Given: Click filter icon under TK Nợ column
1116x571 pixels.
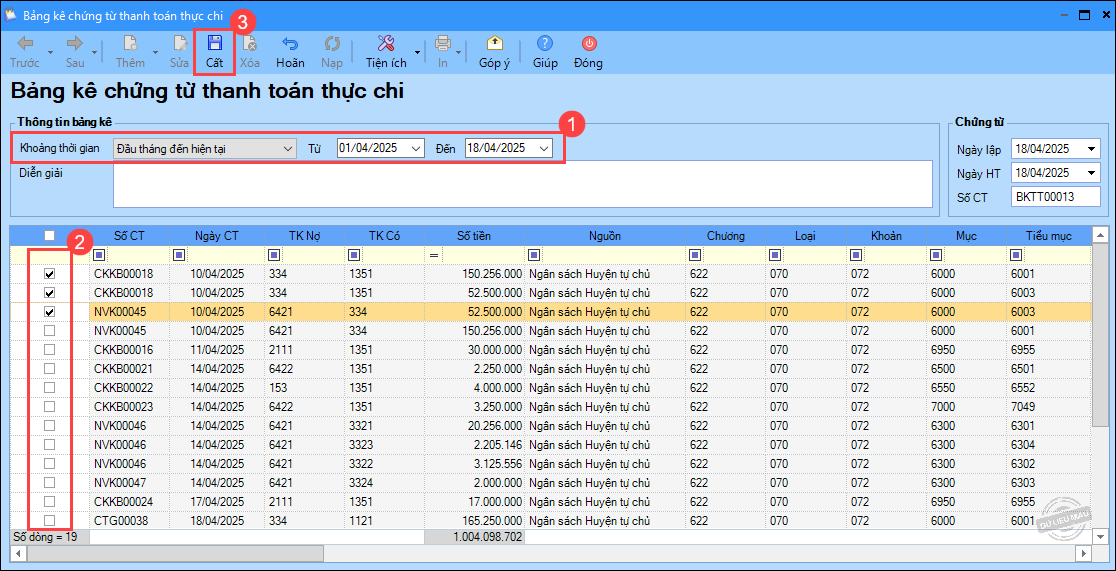Looking at the screenshot, I should tap(273, 254).
